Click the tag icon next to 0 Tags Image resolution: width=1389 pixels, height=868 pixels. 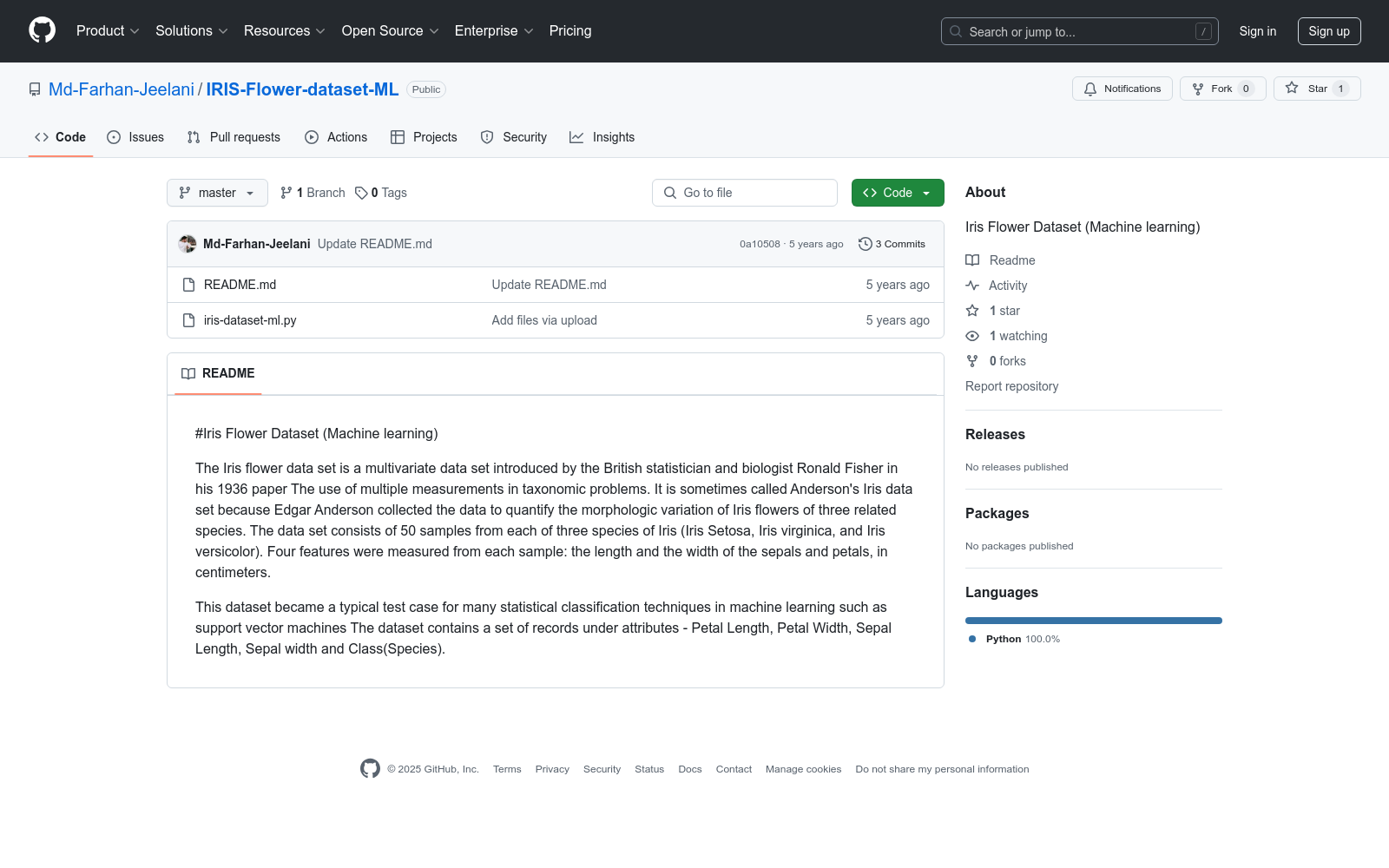(361, 193)
